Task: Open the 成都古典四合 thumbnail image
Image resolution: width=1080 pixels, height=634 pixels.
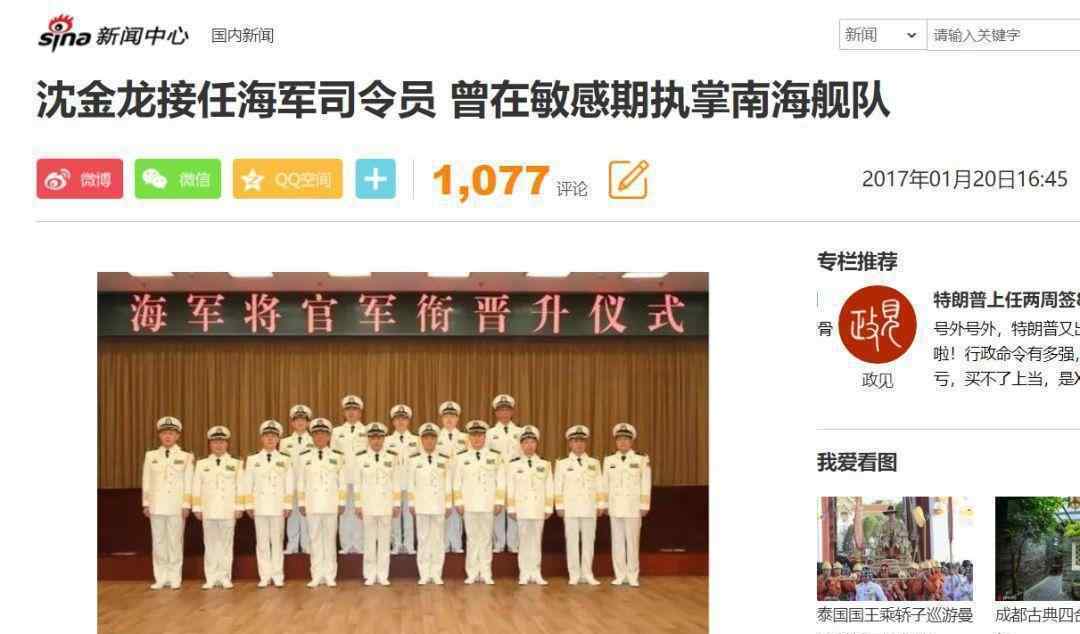Action: [x=1037, y=549]
